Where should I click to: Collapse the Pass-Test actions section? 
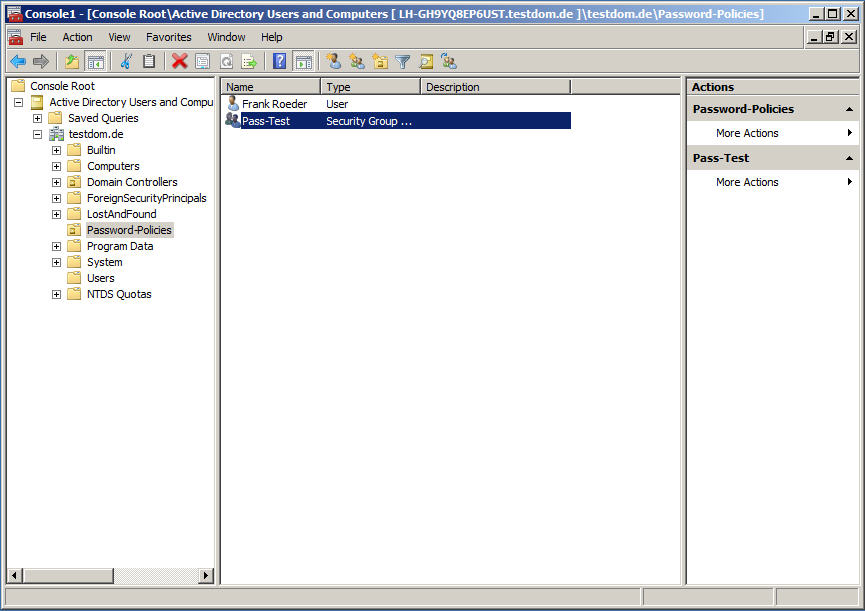(849, 158)
